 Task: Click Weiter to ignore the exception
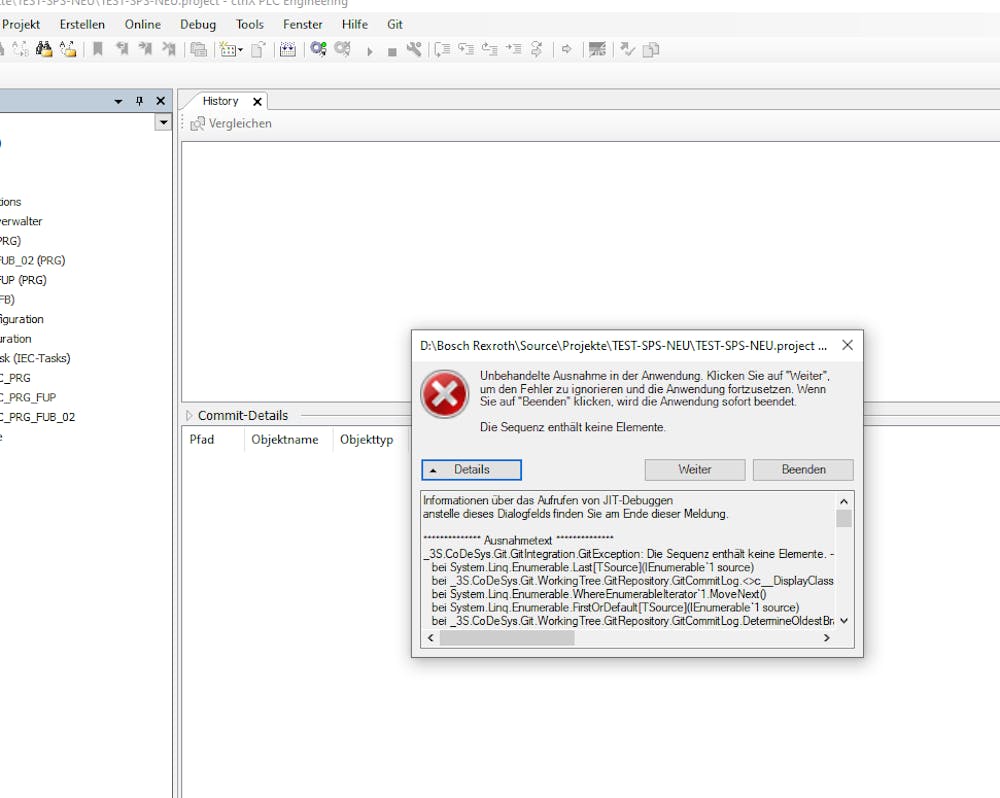click(x=694, y=469)
